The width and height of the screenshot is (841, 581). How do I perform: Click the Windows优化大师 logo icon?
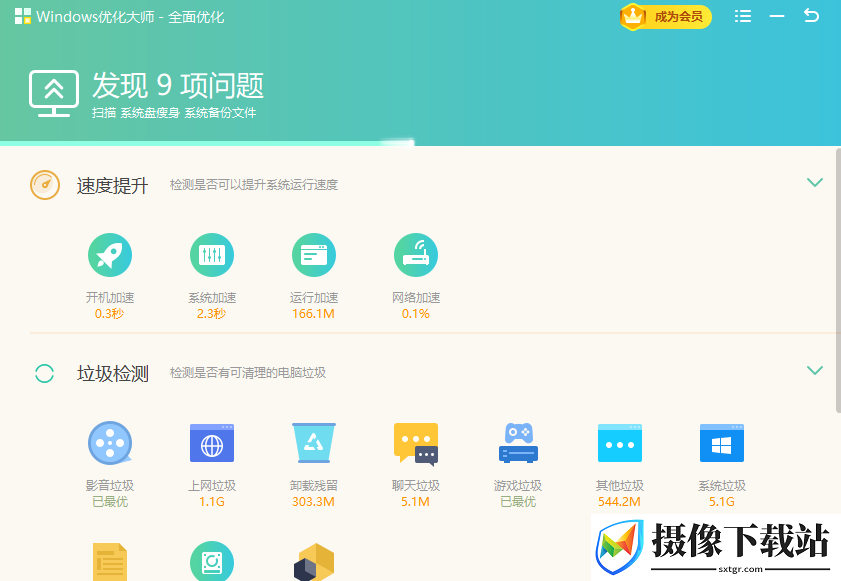(x=23, y=16)
